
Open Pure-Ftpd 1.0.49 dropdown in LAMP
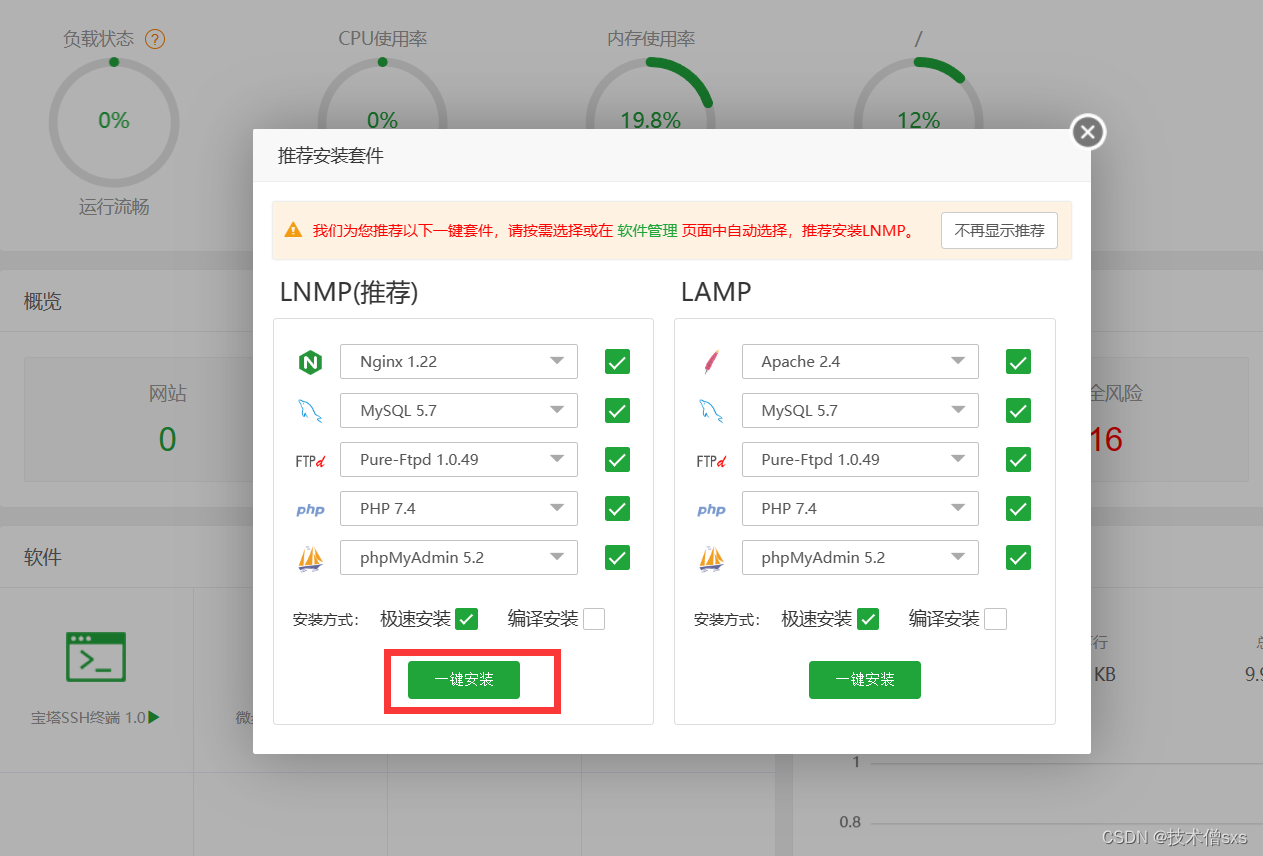point(860,459)
